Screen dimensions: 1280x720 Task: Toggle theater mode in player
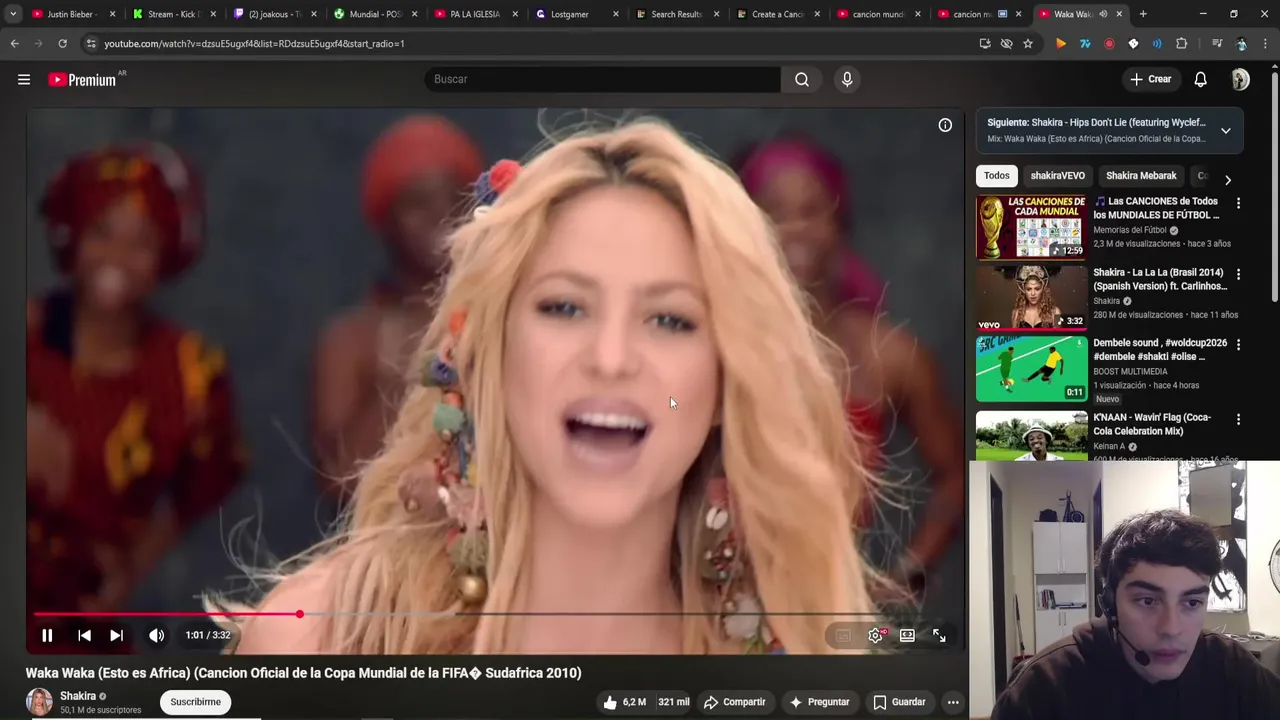[907, 635]
